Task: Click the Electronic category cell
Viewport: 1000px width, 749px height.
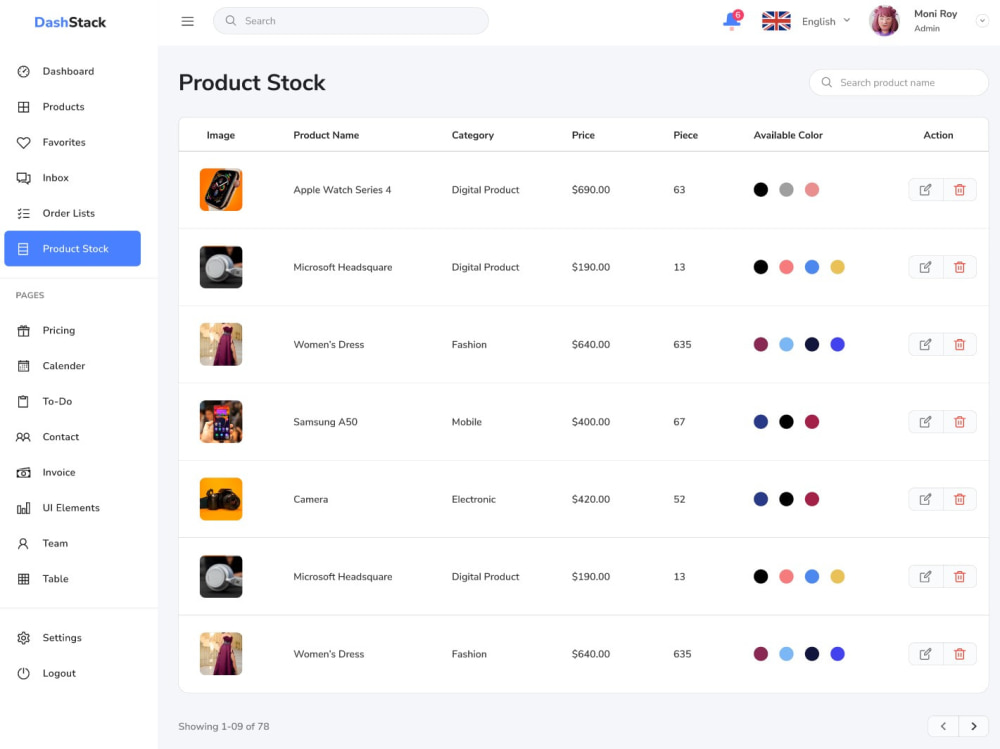Action: [473, 499]
